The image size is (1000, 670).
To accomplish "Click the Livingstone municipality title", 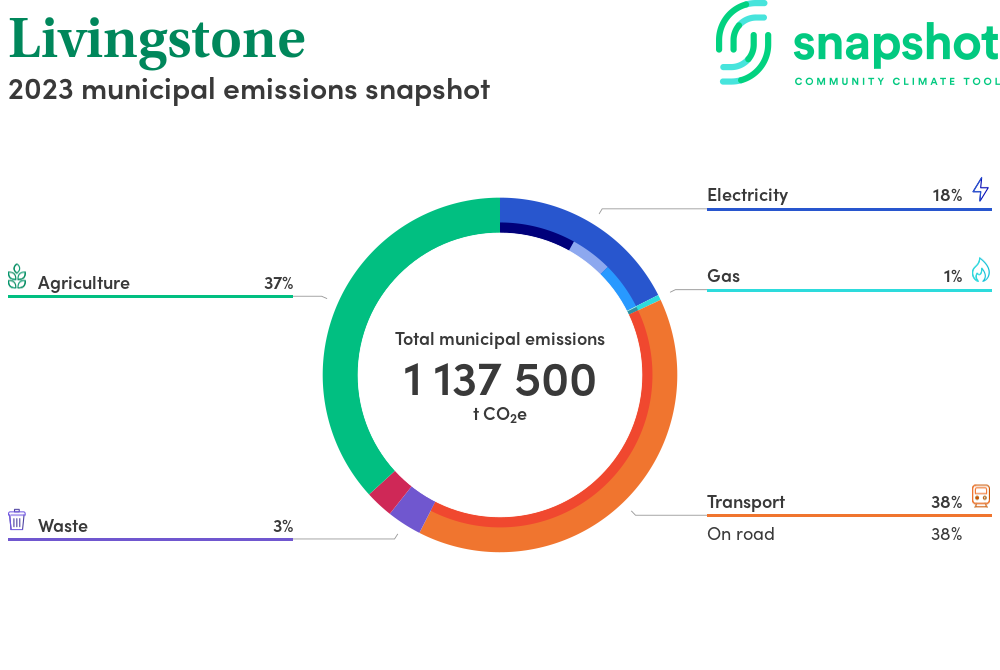I will (157, 40).
